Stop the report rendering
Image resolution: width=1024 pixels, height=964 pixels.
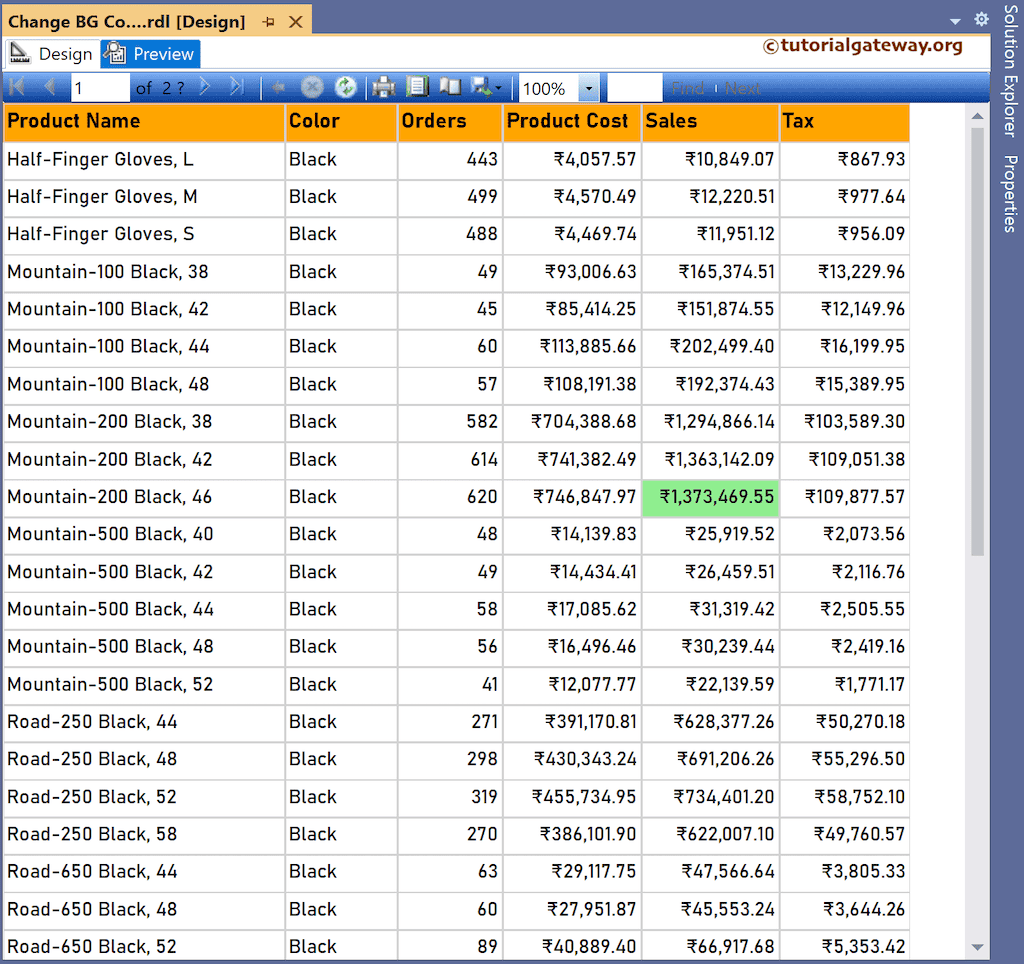tap(310, 87)
